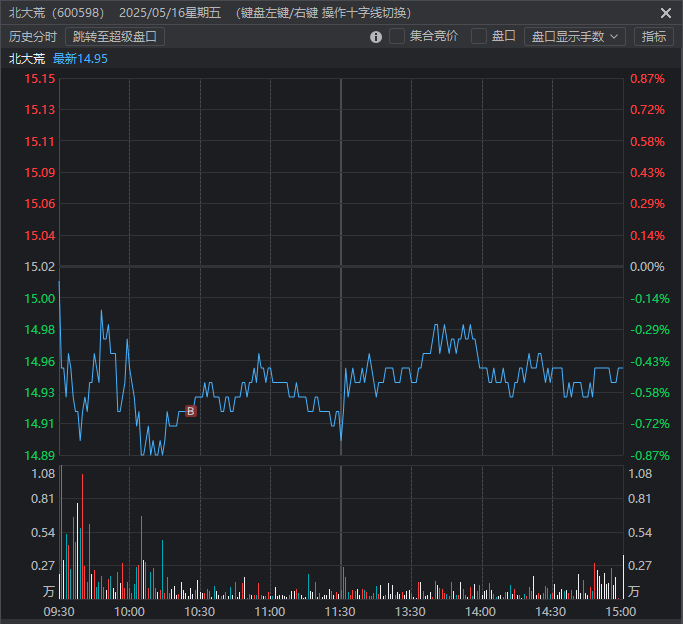
Task: Click the info icon beside 集合竞价
Action: point(376,37)
